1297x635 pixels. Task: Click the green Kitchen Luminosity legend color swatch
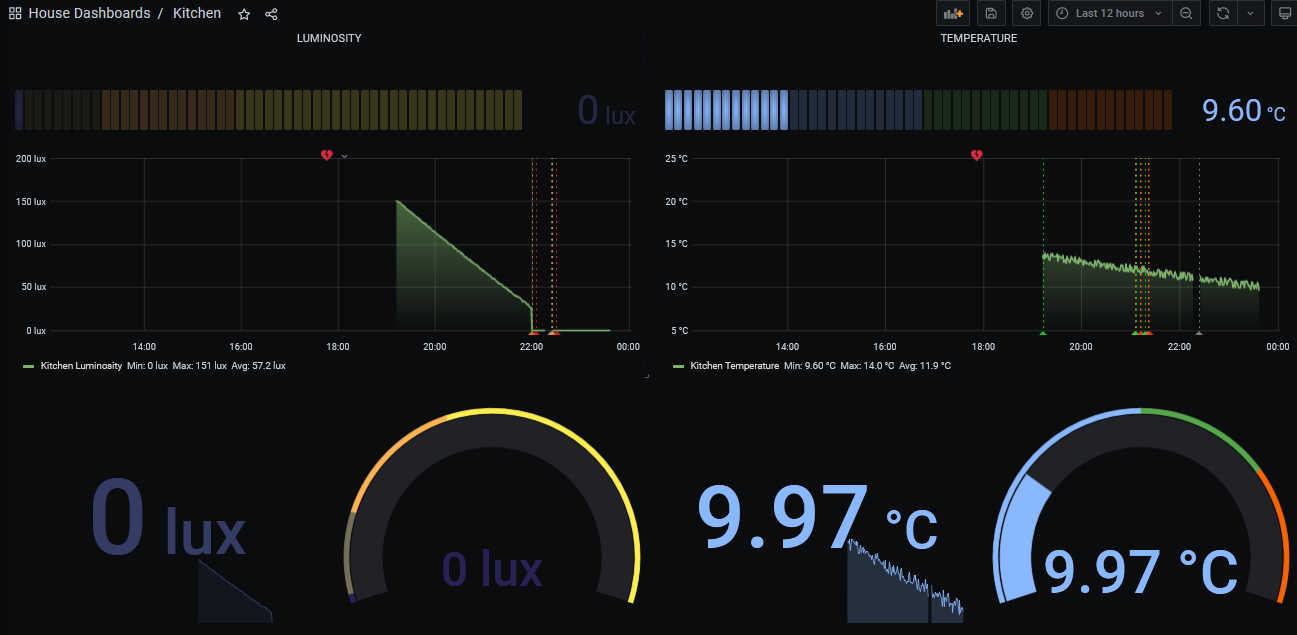(x=28, y=366)
